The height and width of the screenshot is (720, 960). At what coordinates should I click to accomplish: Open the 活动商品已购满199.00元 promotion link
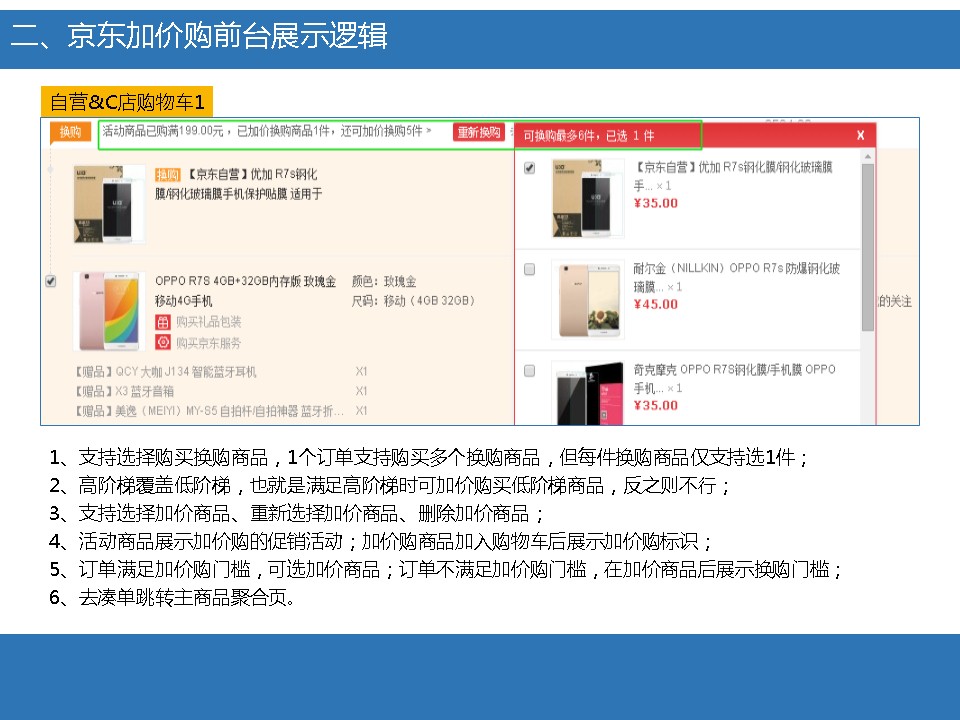pyautogui.click(x=266, y=131)
